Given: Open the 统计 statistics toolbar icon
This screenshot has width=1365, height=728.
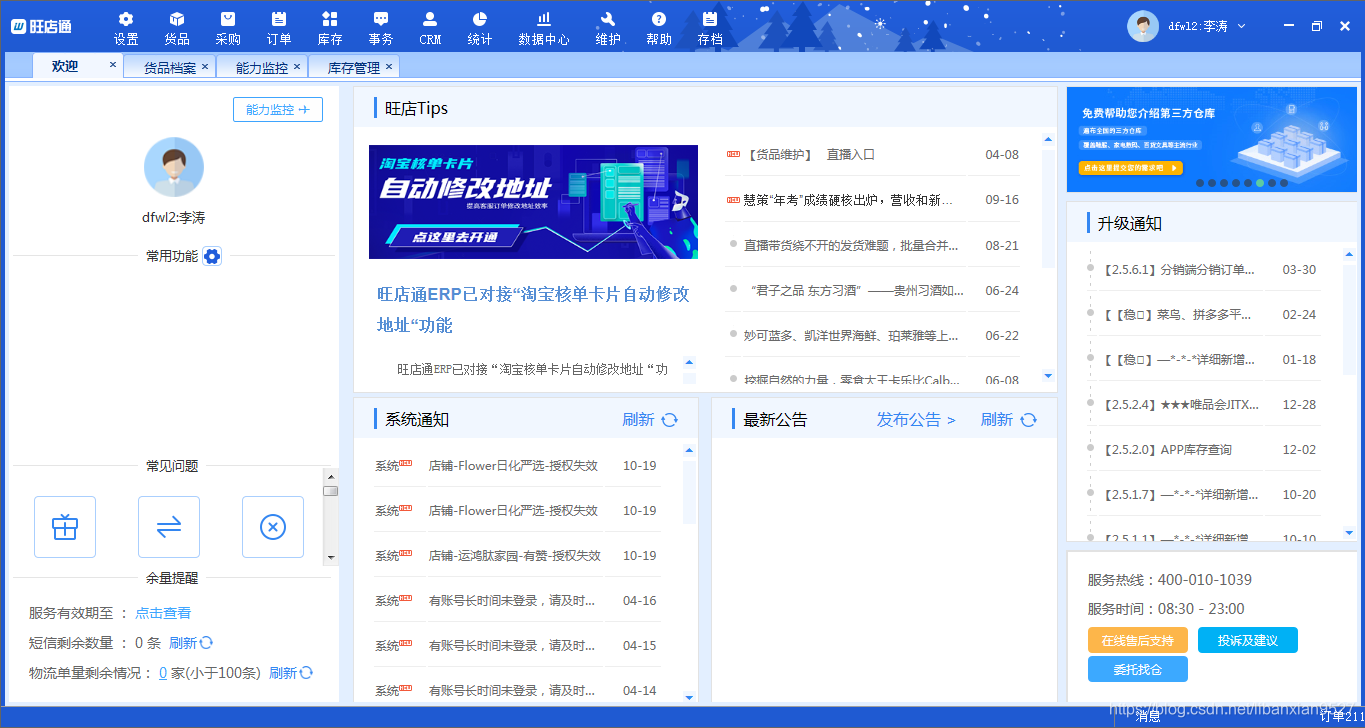Looking at the screenshot, I should point(480,29).
